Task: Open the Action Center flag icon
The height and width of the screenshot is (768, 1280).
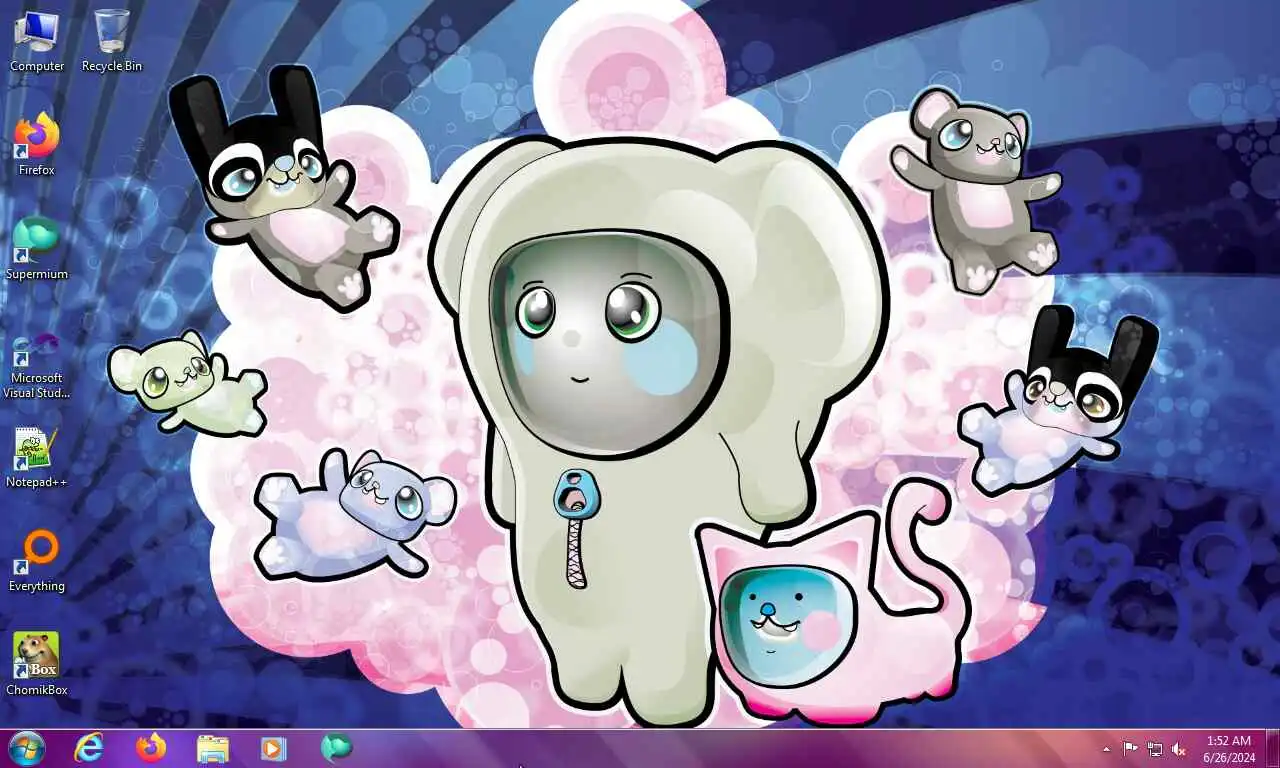Action: [x=1130, y=749]
